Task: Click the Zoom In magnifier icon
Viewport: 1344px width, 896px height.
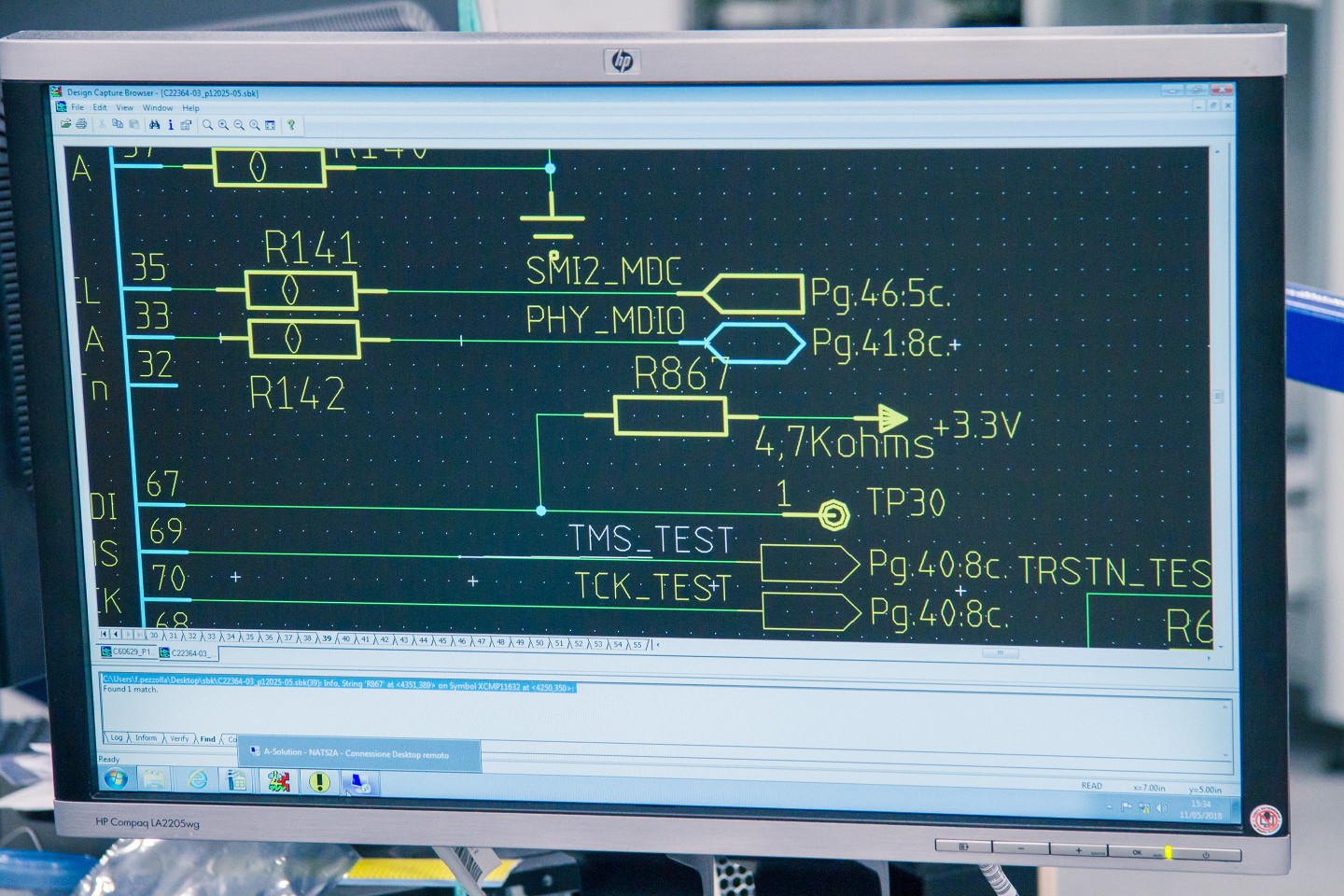Action: pyautogui.click(x=223, y=125)
